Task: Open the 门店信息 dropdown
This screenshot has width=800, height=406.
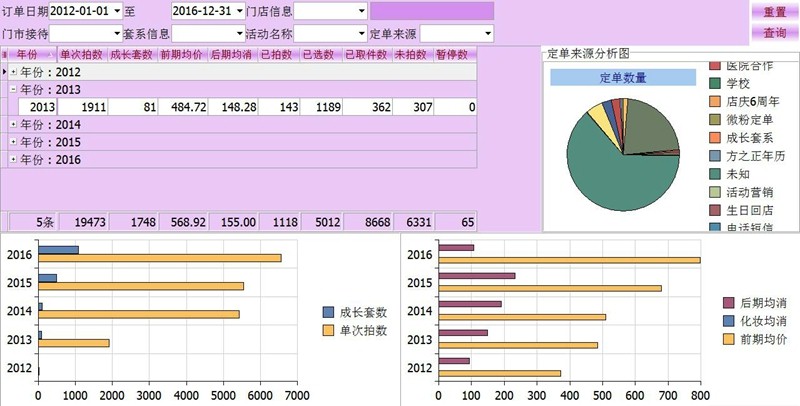Action: click(361, 11)
